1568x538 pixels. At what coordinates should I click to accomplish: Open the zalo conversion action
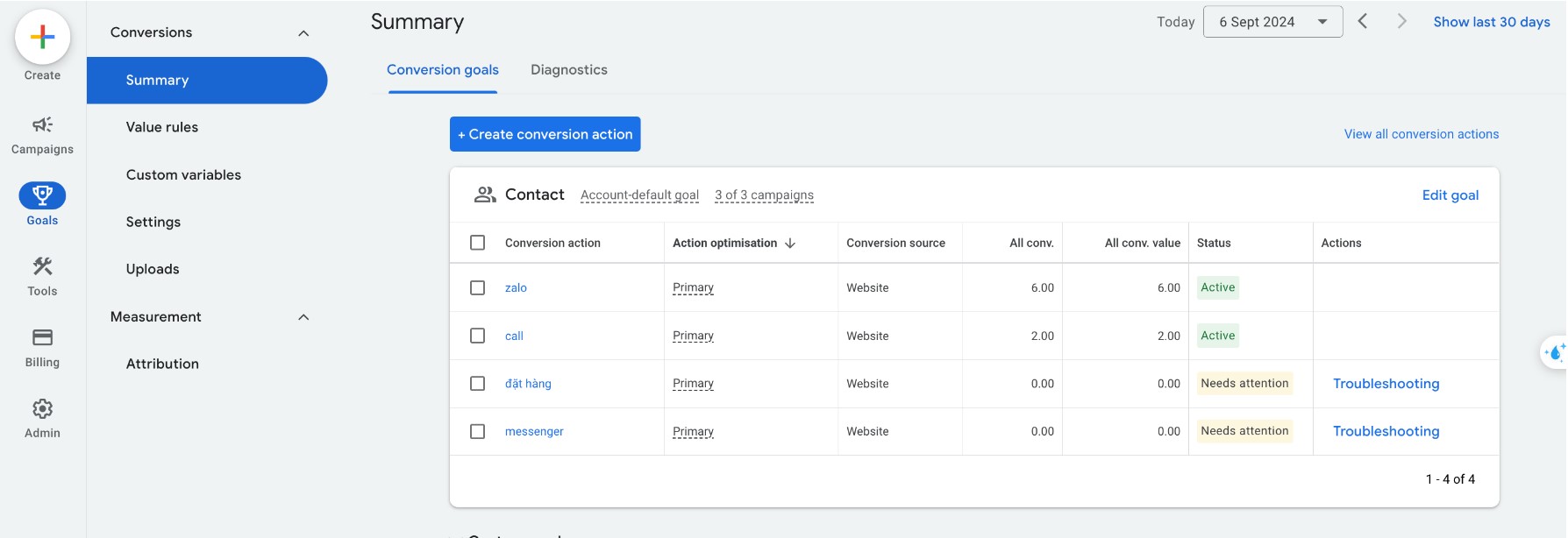point(516,287)
